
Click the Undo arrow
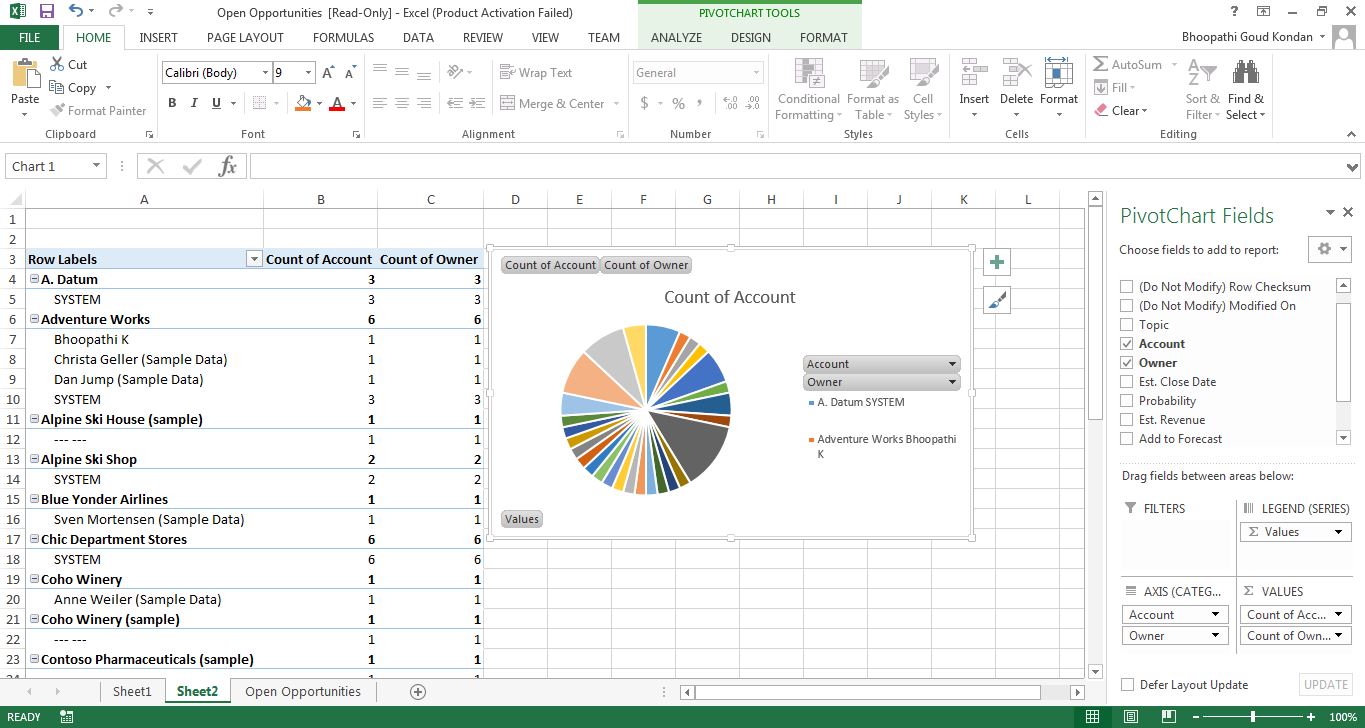(77, 12)
